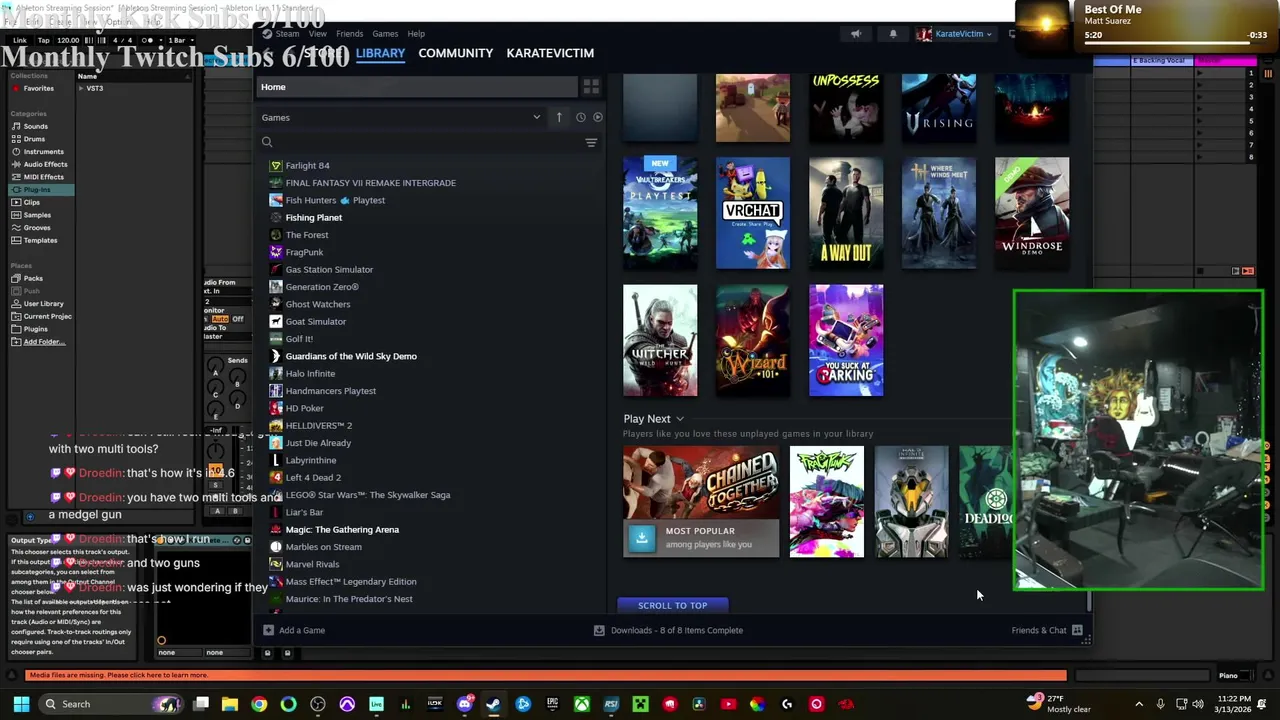Image resolution: width=1280 pixels, height=720 pixels.
Task: Click Add a Game
Action: click(x=294, y=630)
